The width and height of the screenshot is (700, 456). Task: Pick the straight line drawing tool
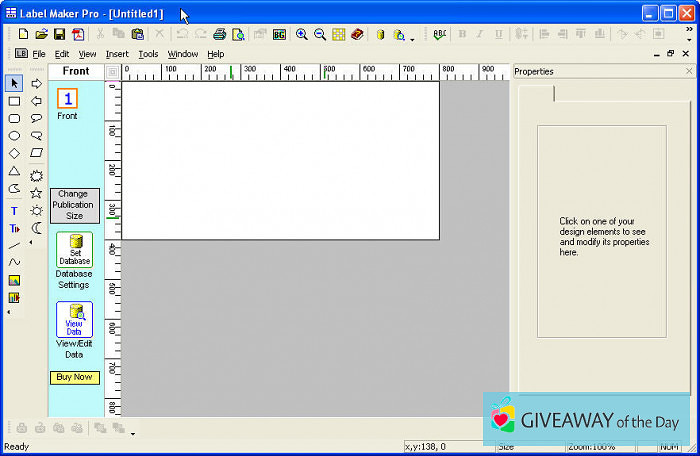coord(14,245)
